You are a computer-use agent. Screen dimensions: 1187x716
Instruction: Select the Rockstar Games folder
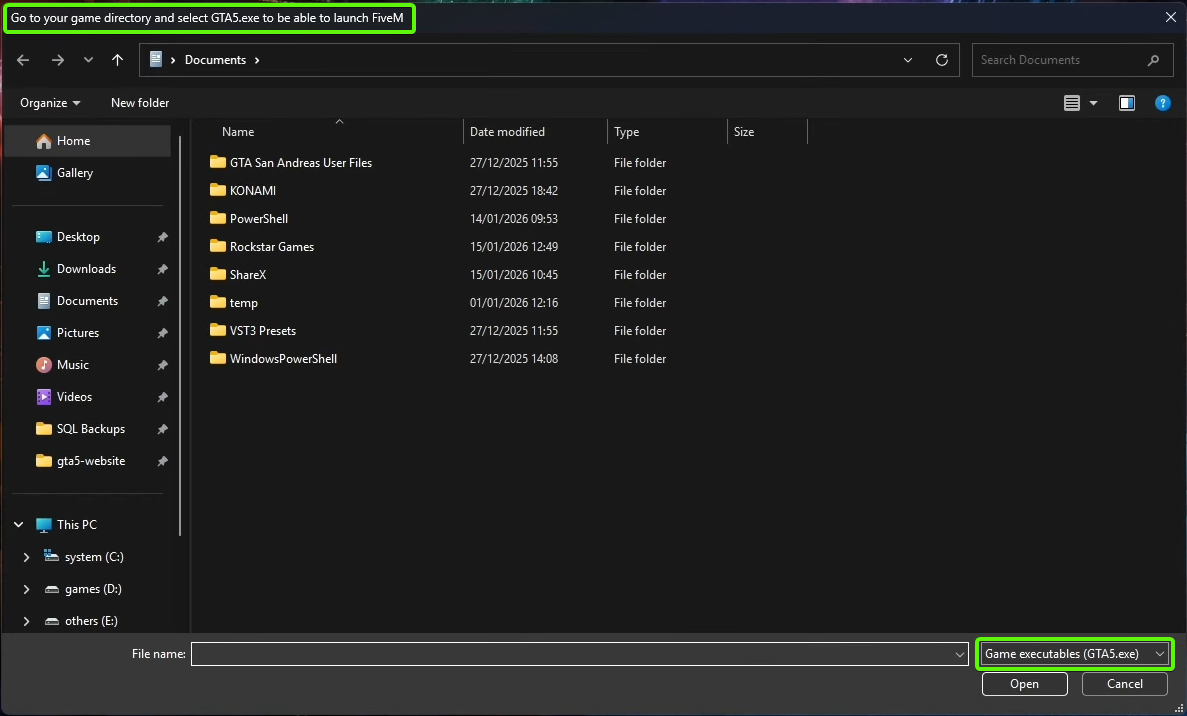272,247
